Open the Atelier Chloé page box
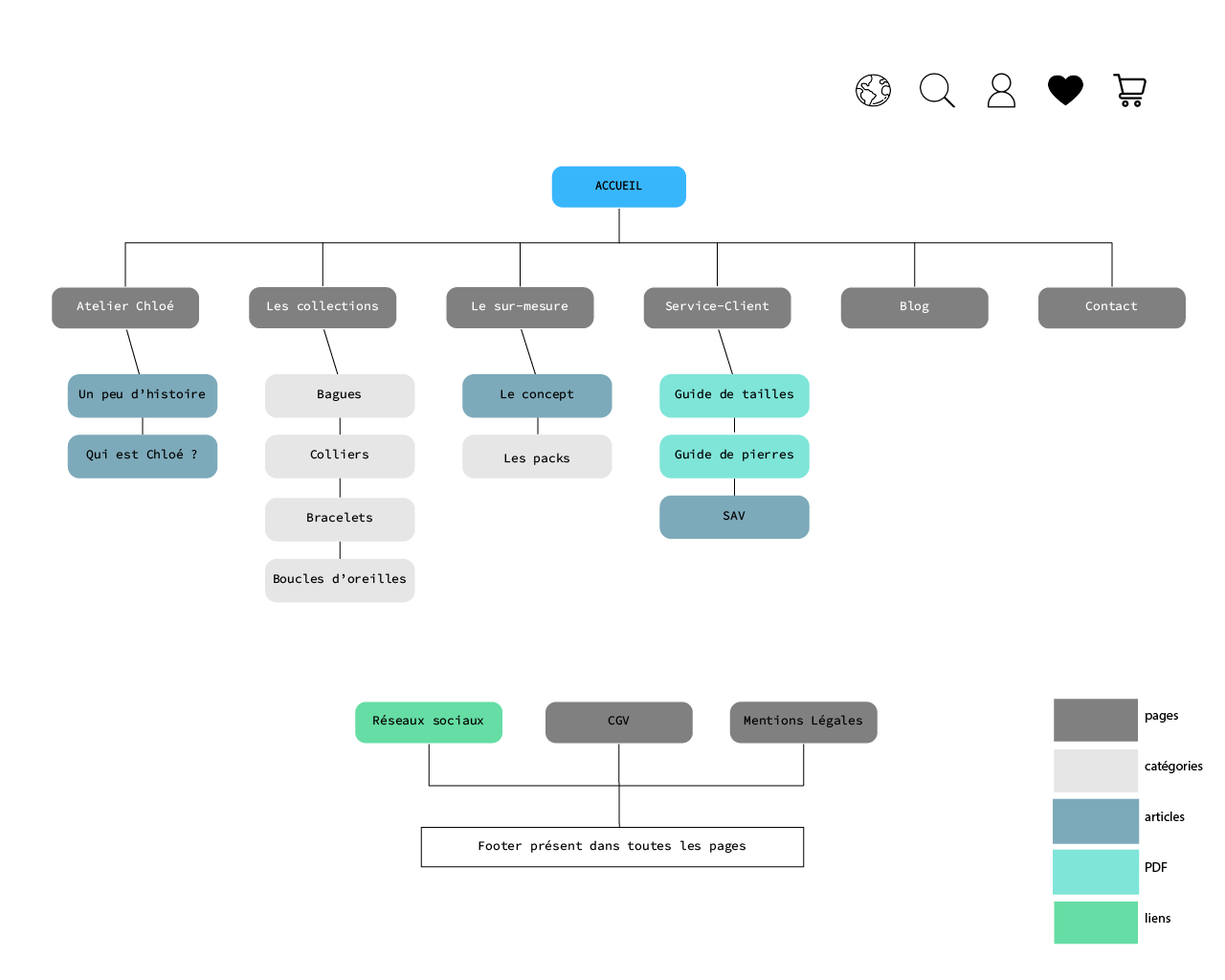The width and height of the screenshot is (1225, 980). [x=125, y=307]
